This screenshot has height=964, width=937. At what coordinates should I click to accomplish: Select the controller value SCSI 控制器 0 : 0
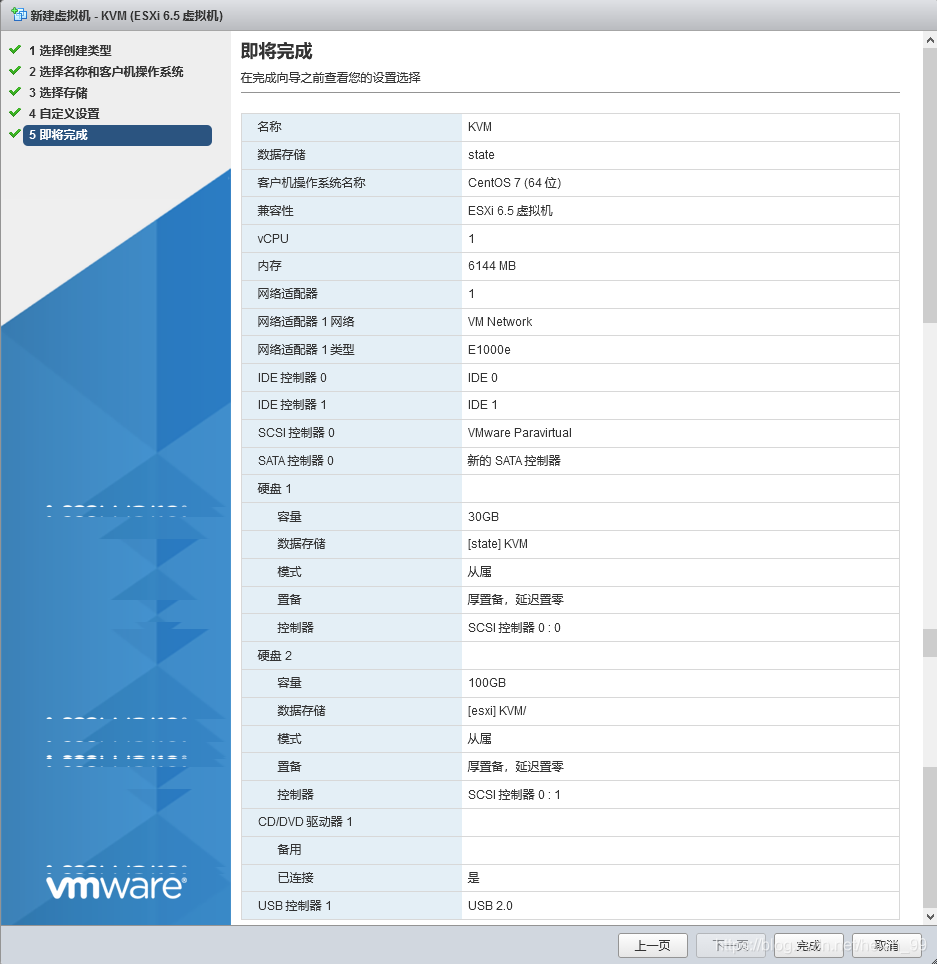coord(514,628)
